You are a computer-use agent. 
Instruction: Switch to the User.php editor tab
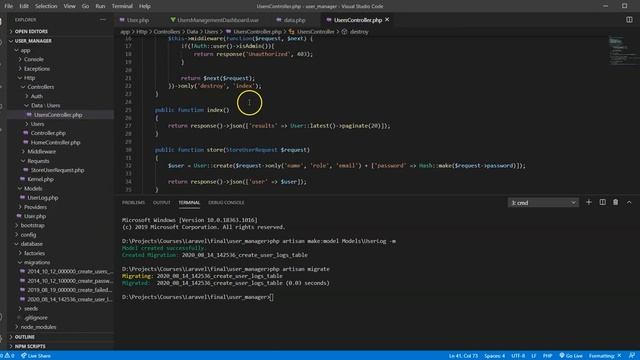(138, 20)
